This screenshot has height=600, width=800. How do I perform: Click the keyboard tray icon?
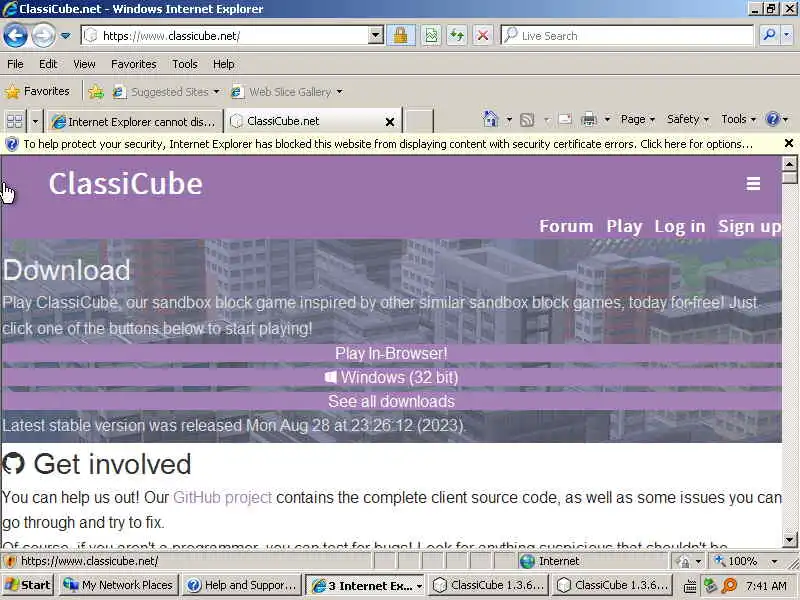pyautogui.click(x=690, y=586)
